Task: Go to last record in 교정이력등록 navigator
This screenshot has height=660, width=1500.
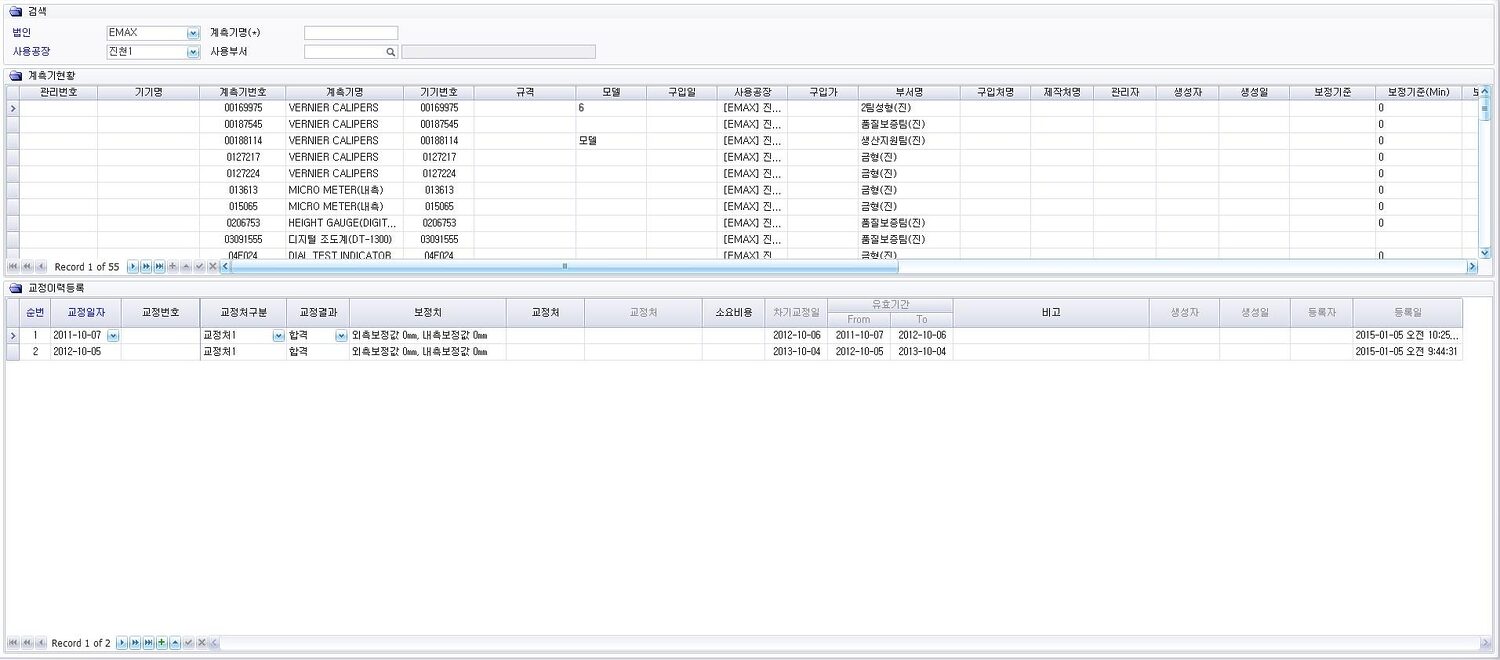Action: [149, 643]
